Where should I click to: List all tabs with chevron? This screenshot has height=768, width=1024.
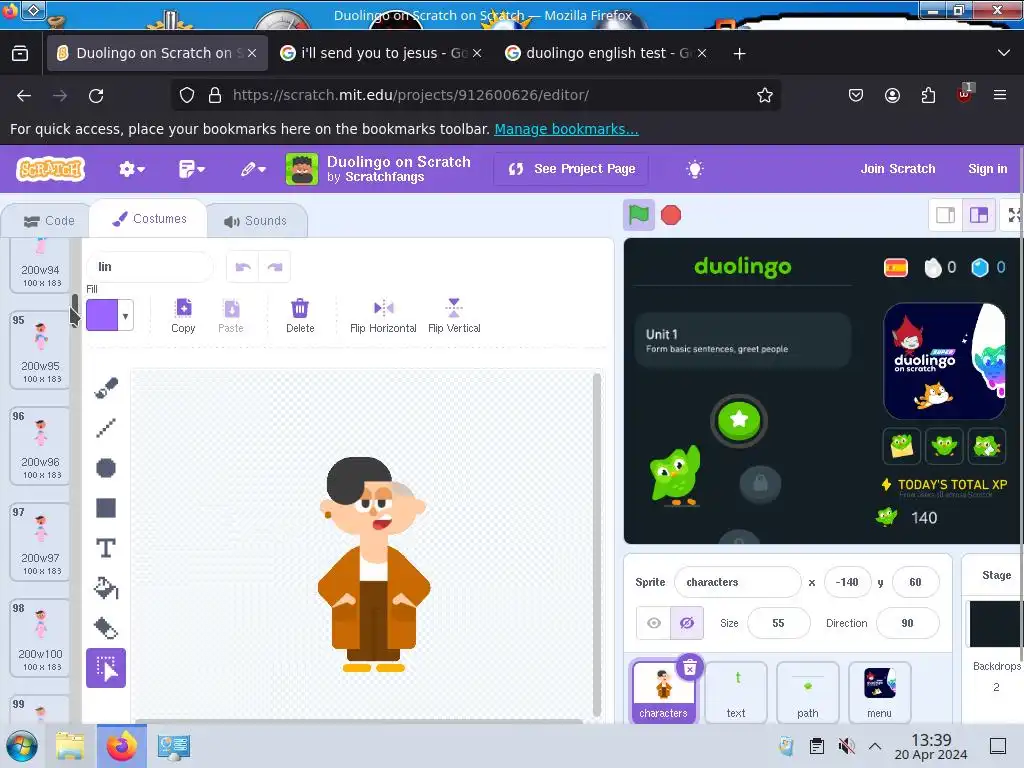coord(1004,53)
